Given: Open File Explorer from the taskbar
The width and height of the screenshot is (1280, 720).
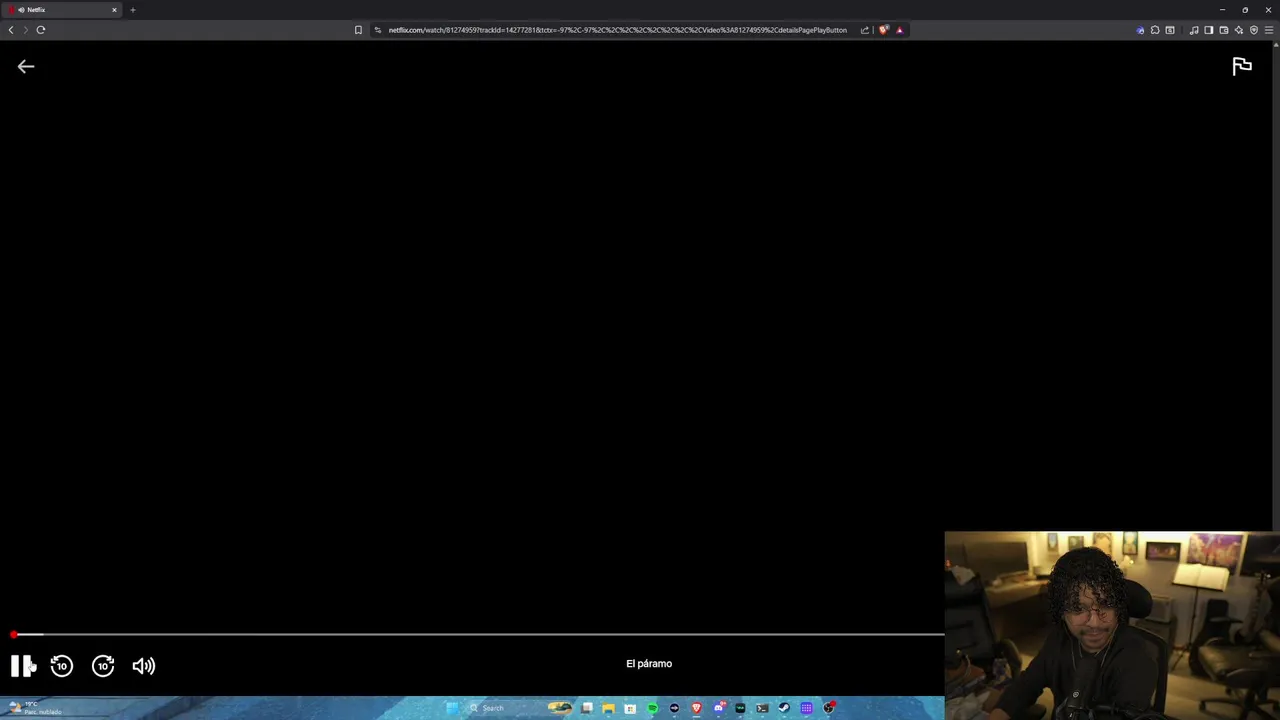Looking at the screenshot, I should click(608, 708).
